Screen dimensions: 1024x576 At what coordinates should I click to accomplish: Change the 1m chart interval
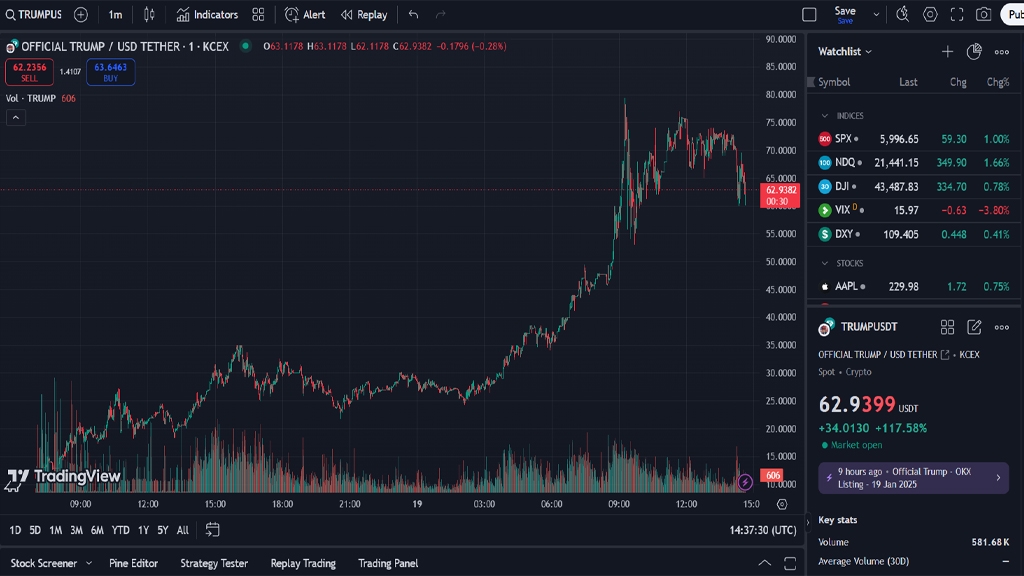click(116, 14)
